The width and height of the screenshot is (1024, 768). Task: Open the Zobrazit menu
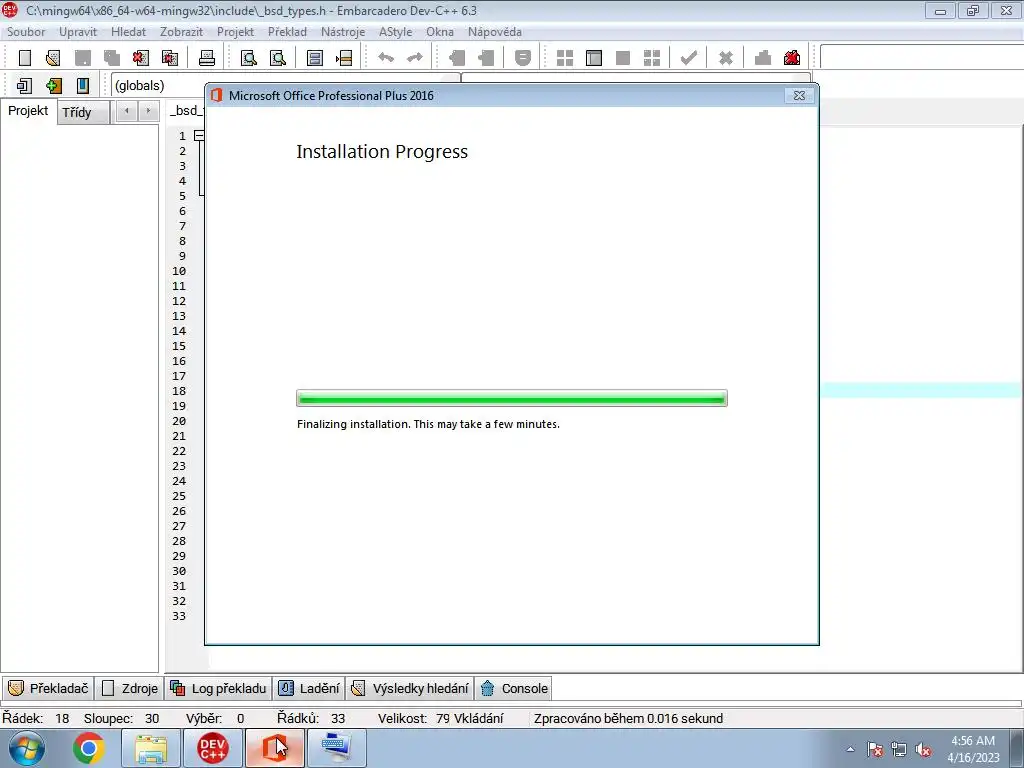point(182,31)
